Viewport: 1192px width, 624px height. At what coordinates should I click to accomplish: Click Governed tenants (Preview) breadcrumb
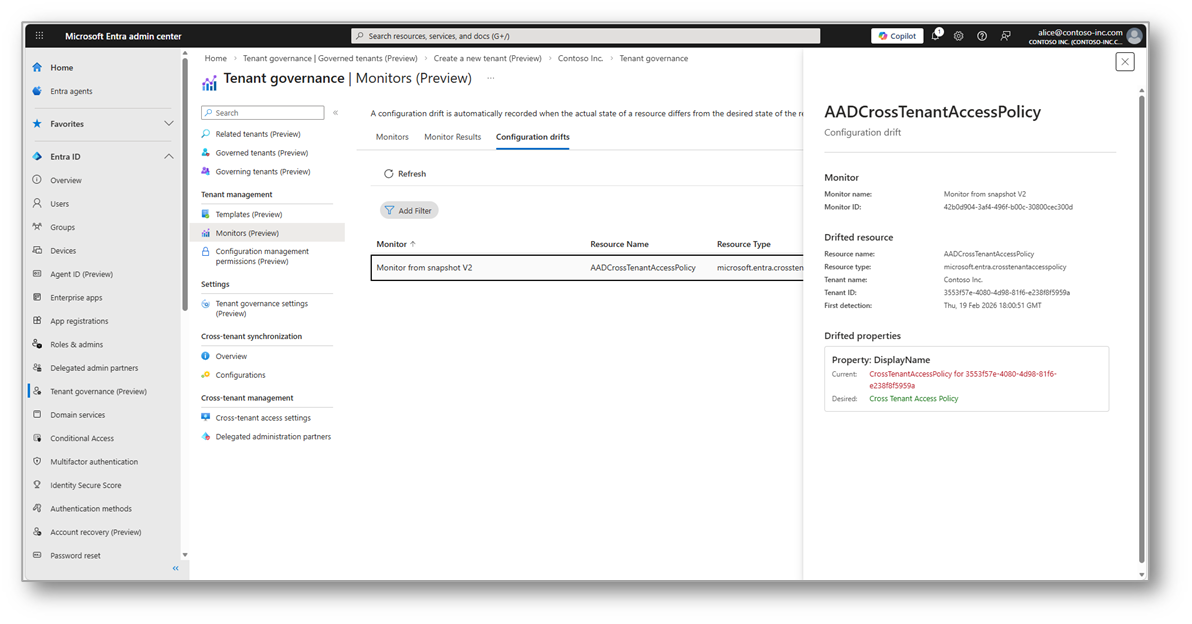pos(330,59)
